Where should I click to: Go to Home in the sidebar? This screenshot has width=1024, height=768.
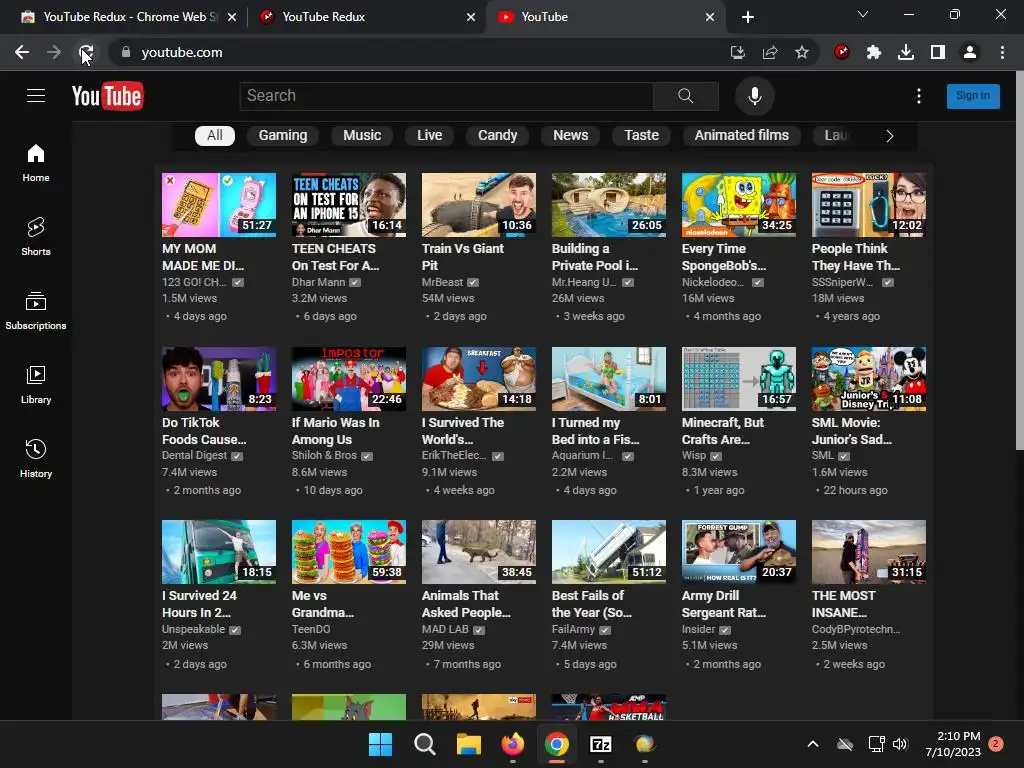point(36,163)
